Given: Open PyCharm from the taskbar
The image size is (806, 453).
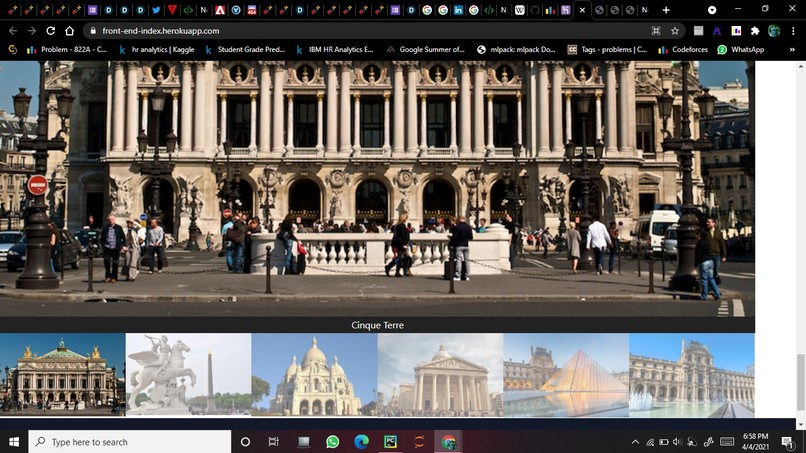Looking at the screenshot, I should (x=390, y=442).
